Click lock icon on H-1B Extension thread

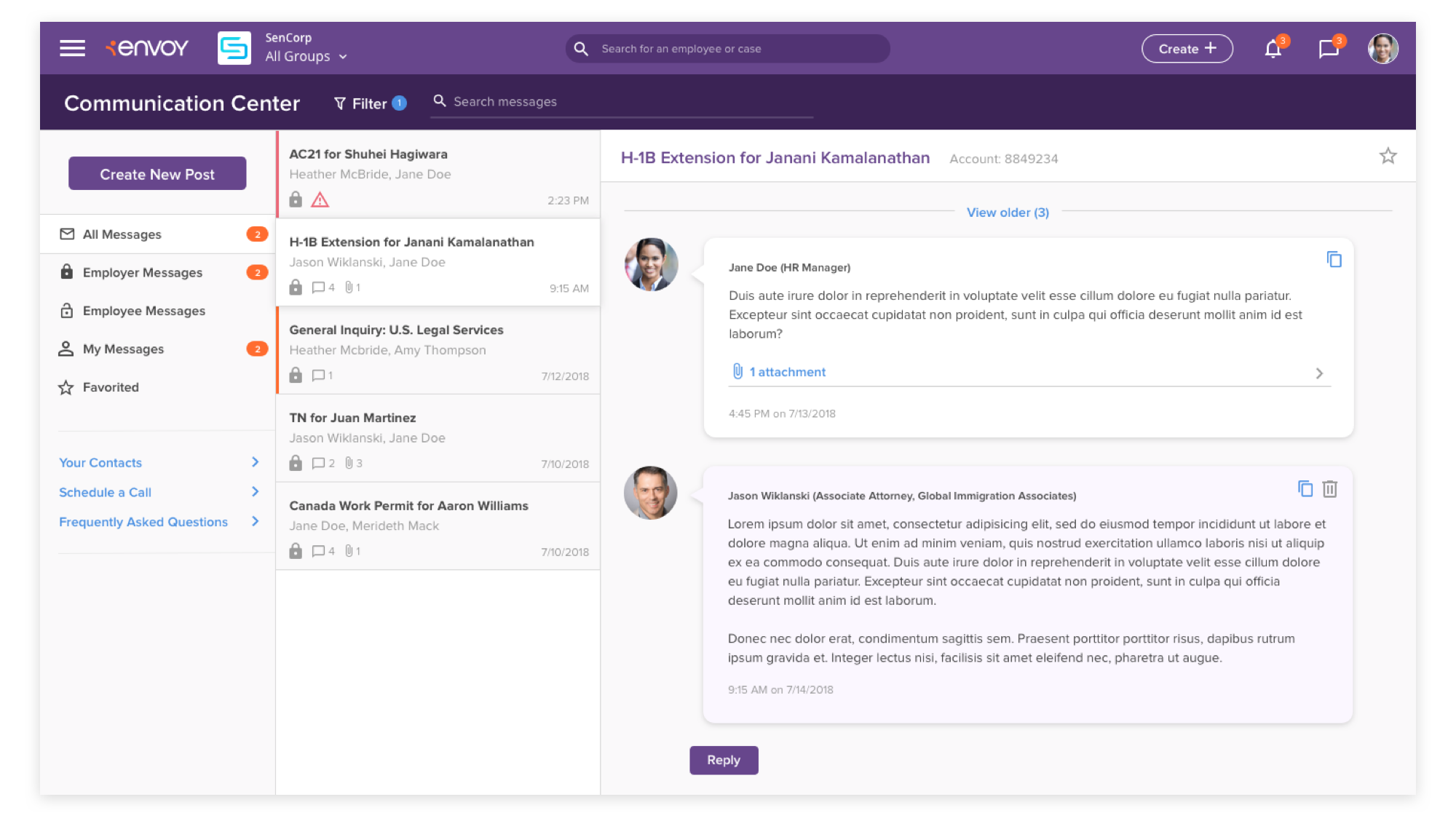[296, 287]
